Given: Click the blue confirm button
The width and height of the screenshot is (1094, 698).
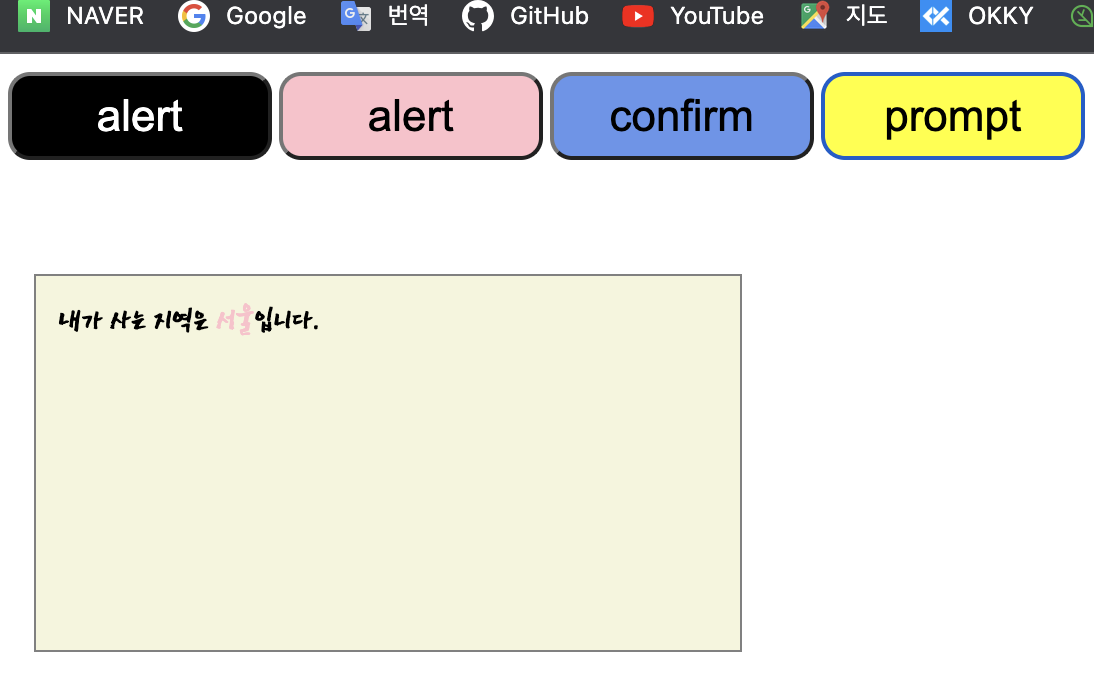Looking at the screenshot, I should click(x=682, y=116).
